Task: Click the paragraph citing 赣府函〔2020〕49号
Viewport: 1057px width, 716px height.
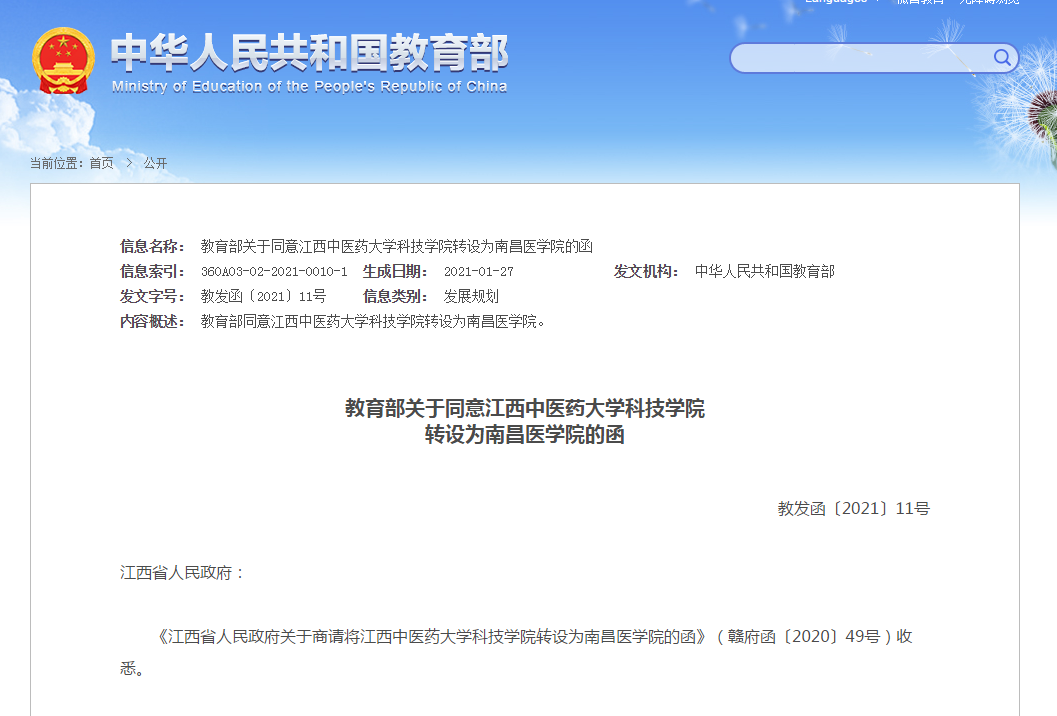Action: (x=516, y=653)
